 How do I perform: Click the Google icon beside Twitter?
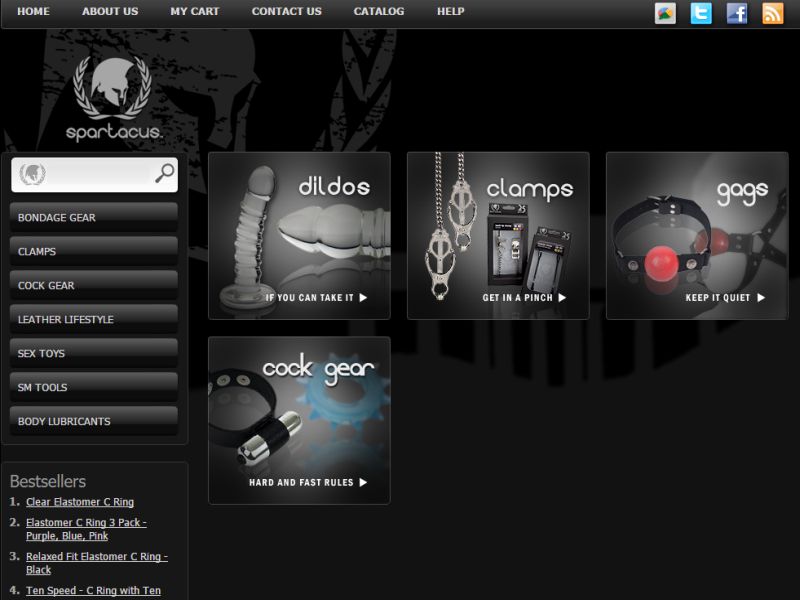pyautogui.click(x=665, y=13)
